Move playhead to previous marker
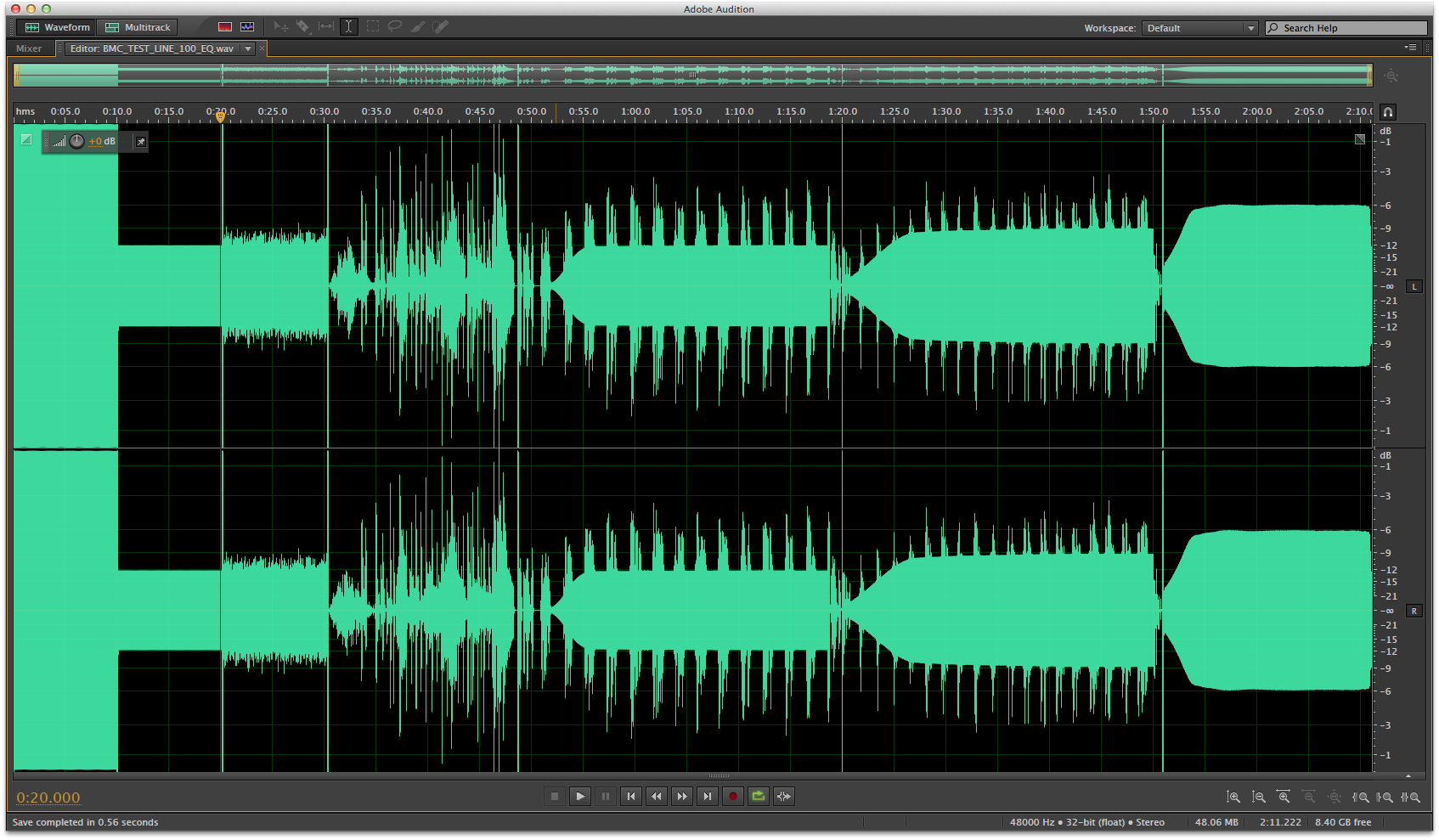 pyautogui.click(x=631, y=797)
